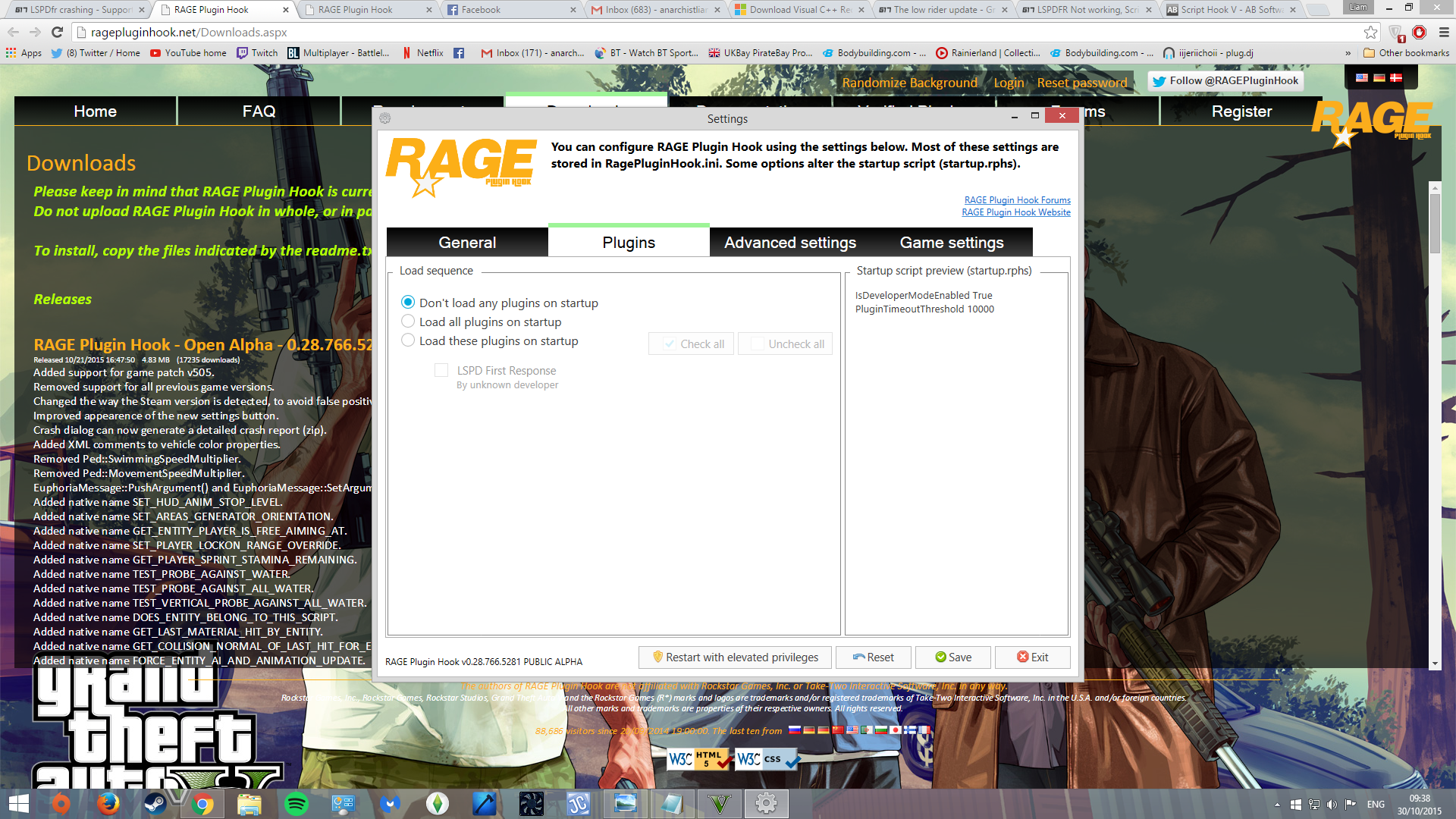Open the RAGE Plugin Hook Forums link
This screenshot has width=1456, height=819.
(x=1017, y=200)
